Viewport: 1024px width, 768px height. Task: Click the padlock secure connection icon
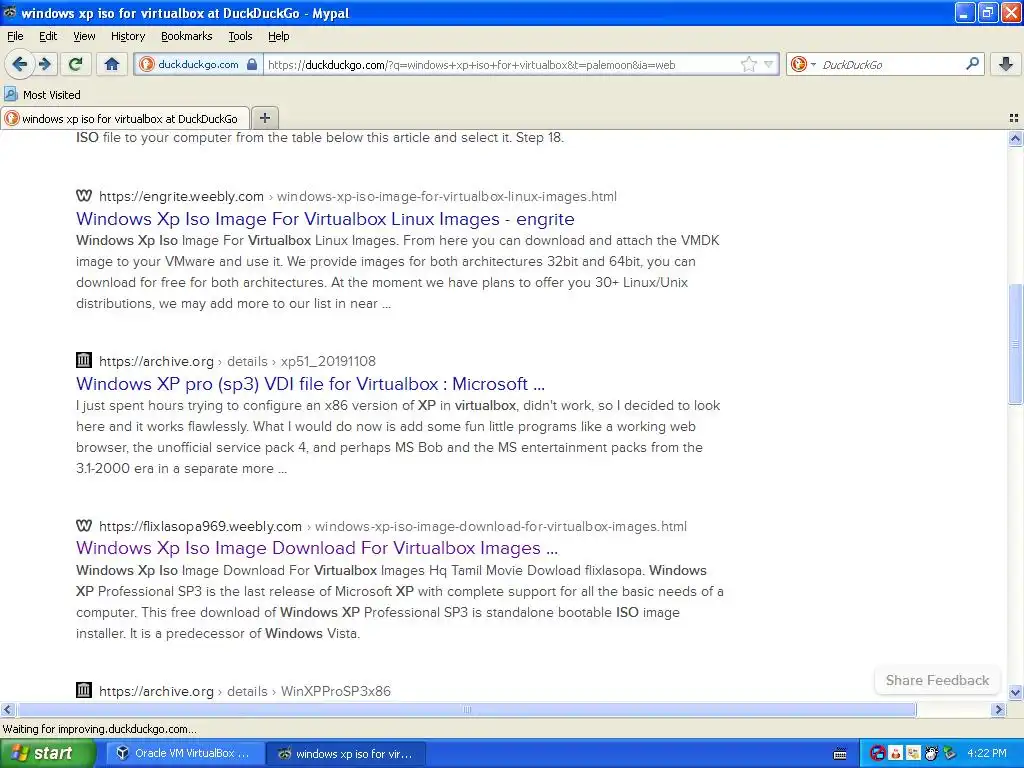pyautogui.click(x=252, y=64)
